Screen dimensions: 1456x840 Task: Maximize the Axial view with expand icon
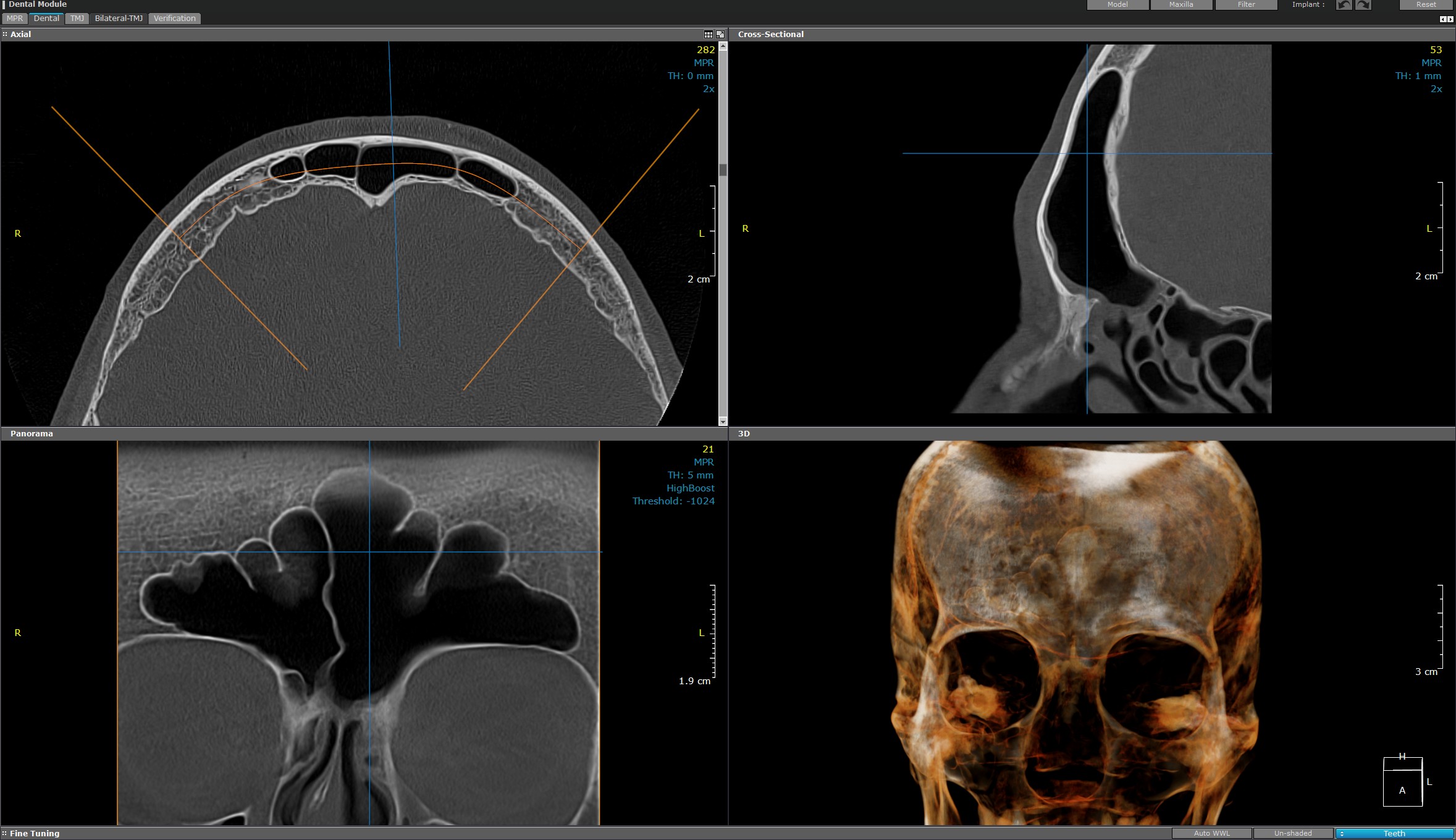(x=720, y=35)
